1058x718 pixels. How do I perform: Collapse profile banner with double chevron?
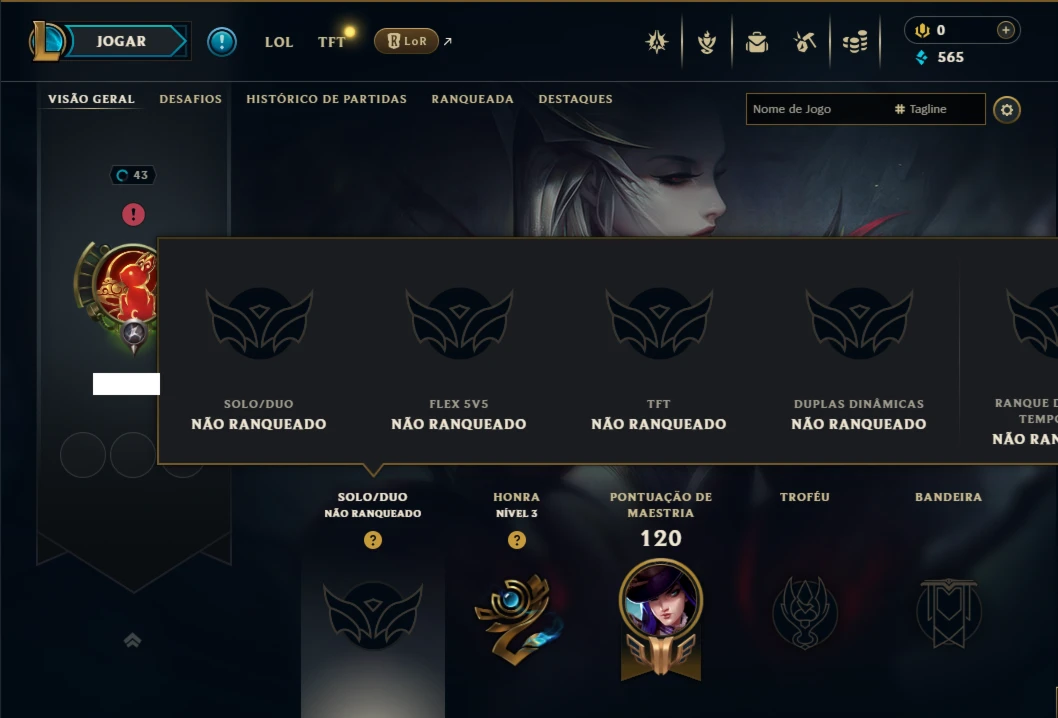click(x=132, y=640)
